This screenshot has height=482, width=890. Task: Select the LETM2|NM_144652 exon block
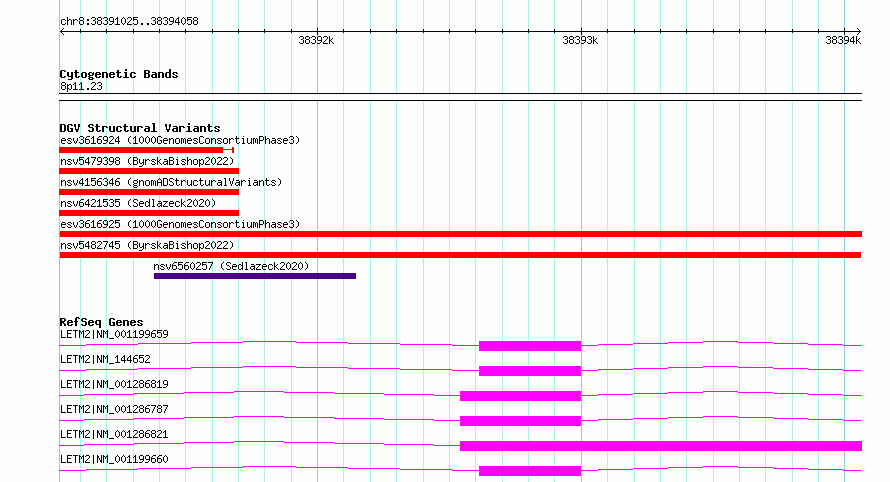tap(530, 371)
